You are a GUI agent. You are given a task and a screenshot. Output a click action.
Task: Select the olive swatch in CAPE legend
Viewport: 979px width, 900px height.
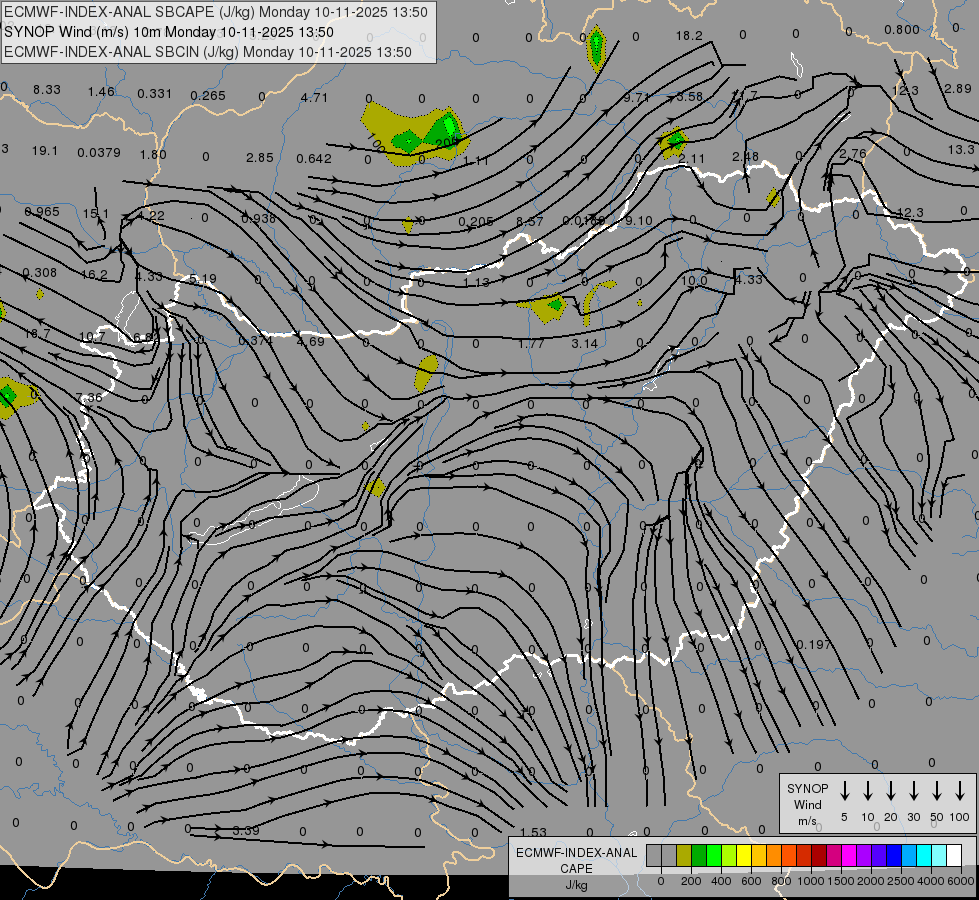pos(684,855)
